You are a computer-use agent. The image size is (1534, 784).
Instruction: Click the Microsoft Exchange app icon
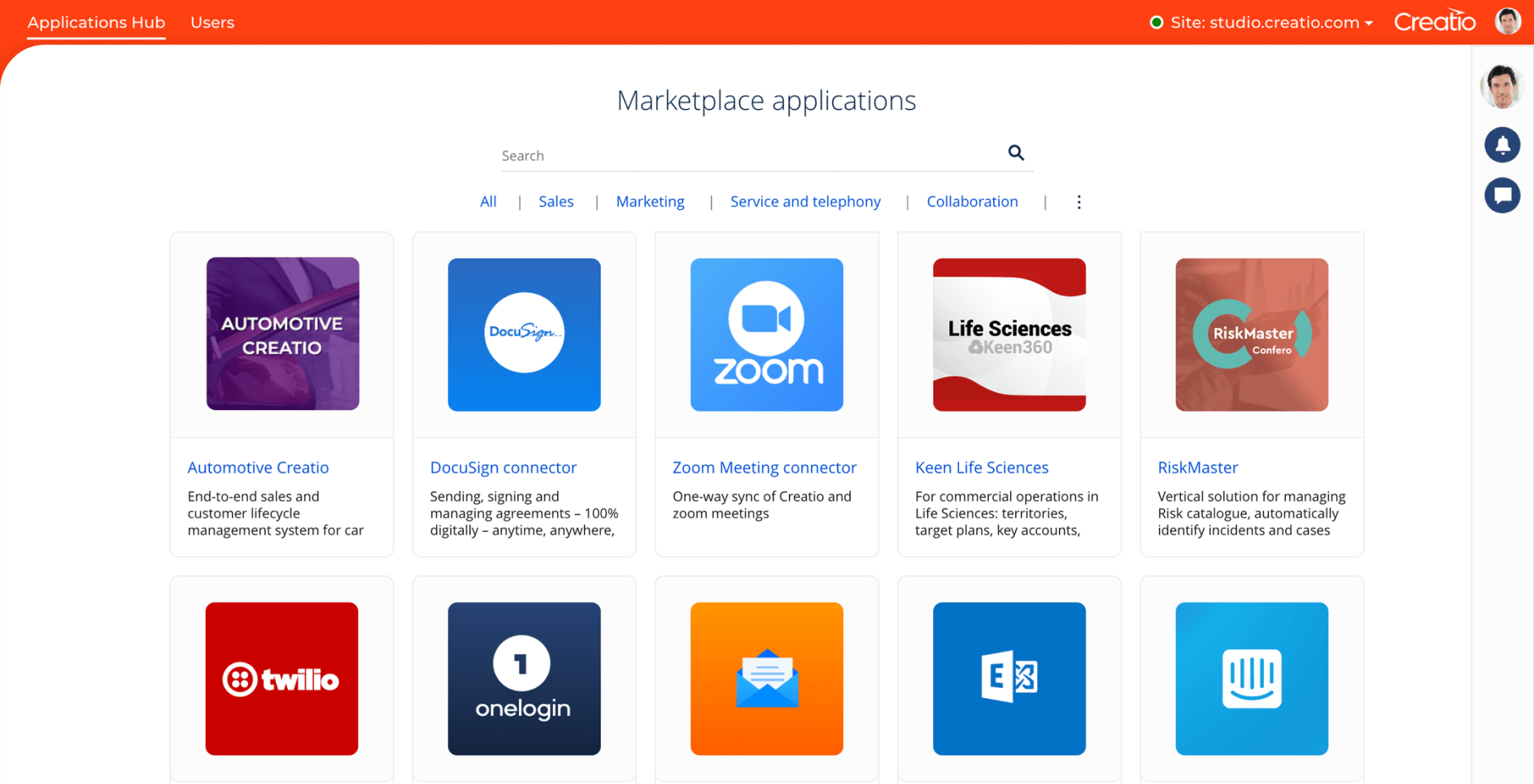pyautogui.click(x=1009, y=678)
